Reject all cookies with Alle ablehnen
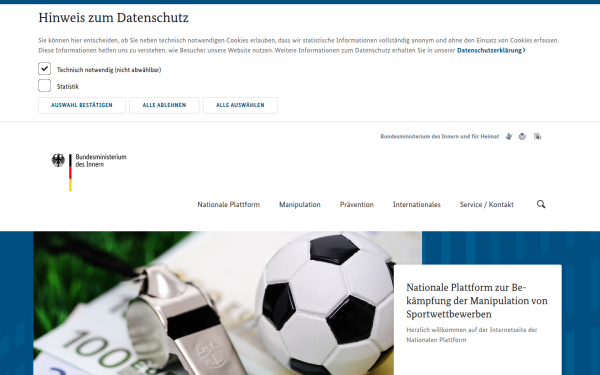The height and width of the screenshot is (375, 600). point(164,105)
